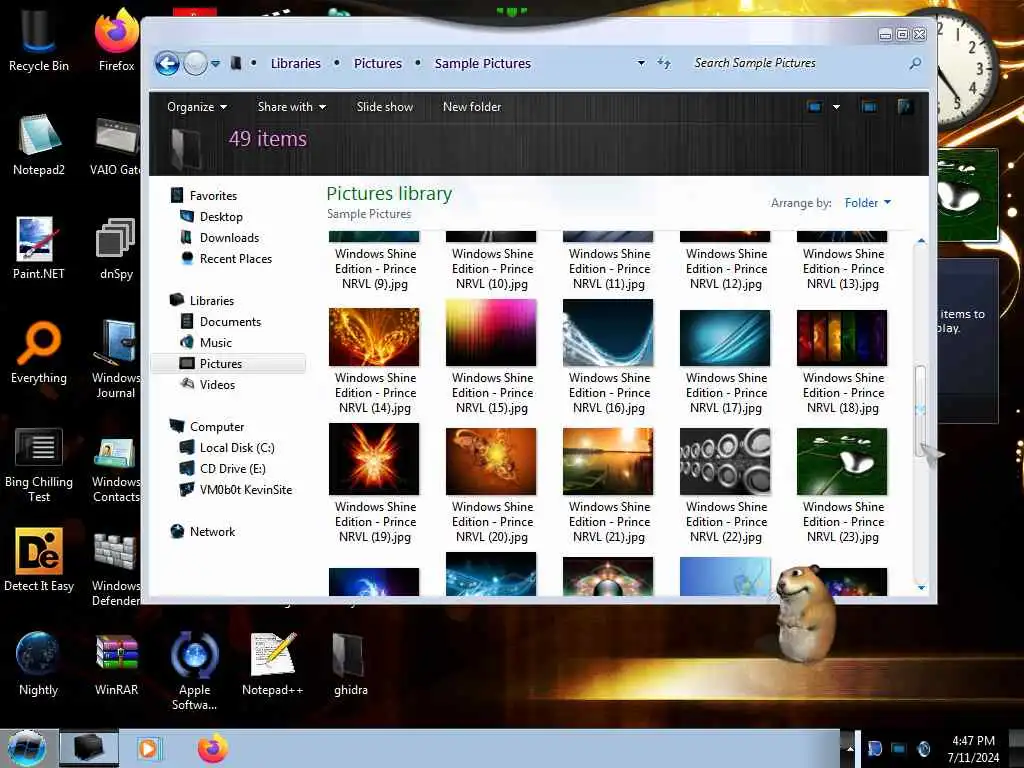The height and width of the screenshot is (768, 1024).
Task: Select the NRVL (14).jpg thumbnail
Action: coord(374,336)
